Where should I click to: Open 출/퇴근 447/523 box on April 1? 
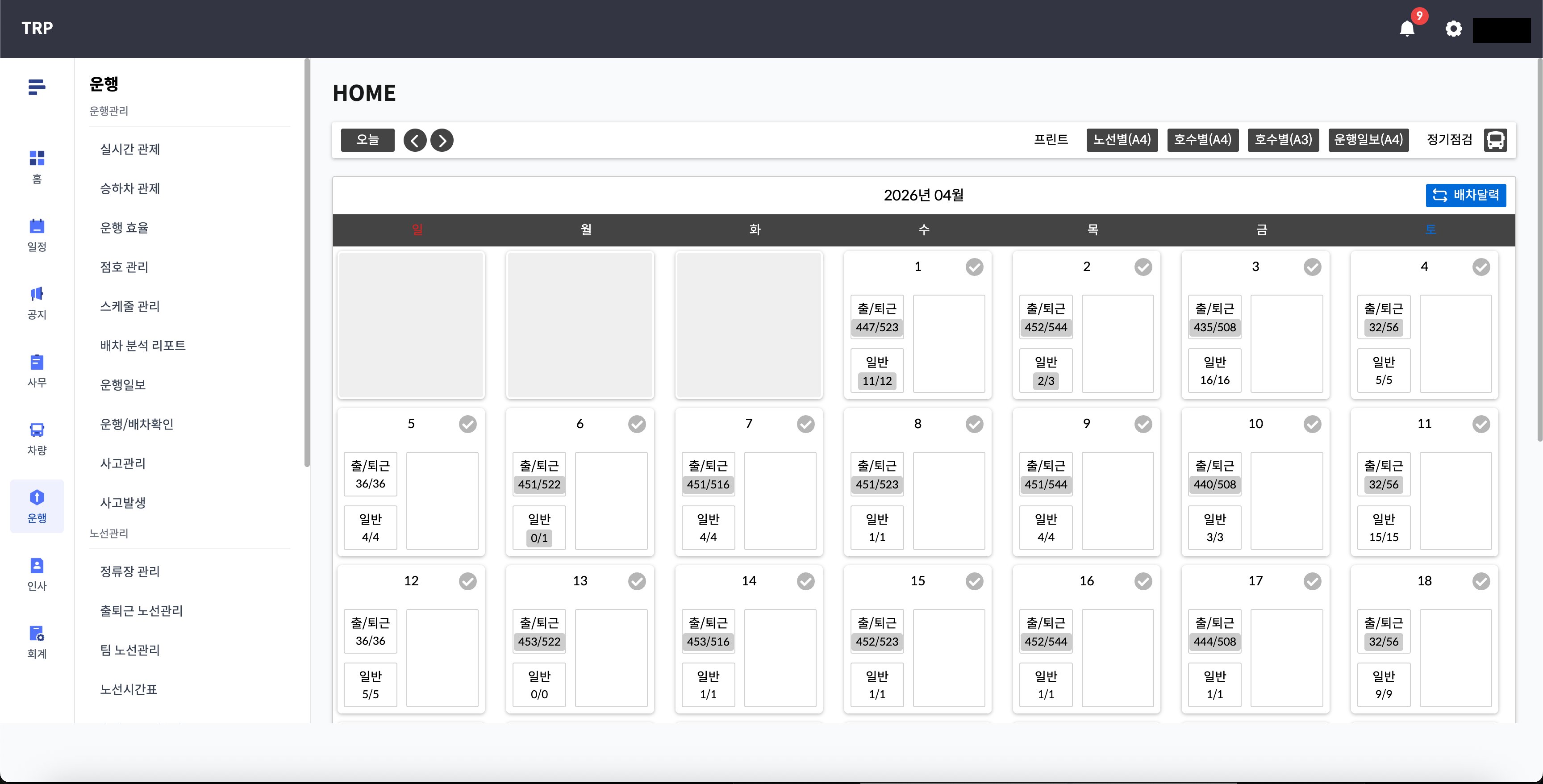[x=877, y=317]
